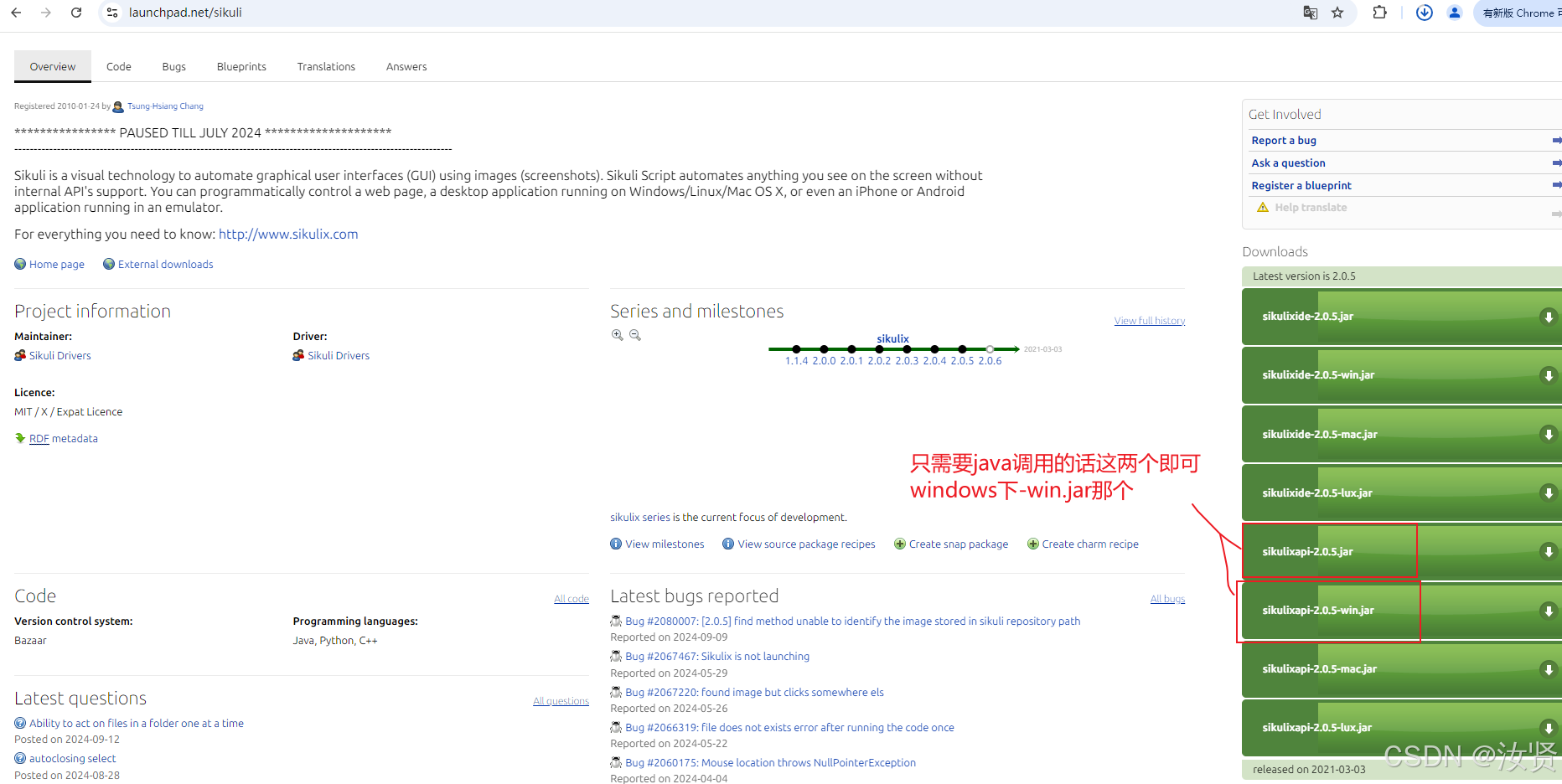
Task: Switch to the Bugs tab
Action: (174, 66)
